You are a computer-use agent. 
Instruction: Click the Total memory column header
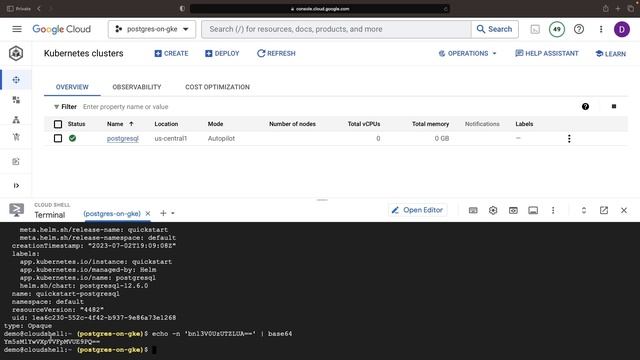coord(430,124)
